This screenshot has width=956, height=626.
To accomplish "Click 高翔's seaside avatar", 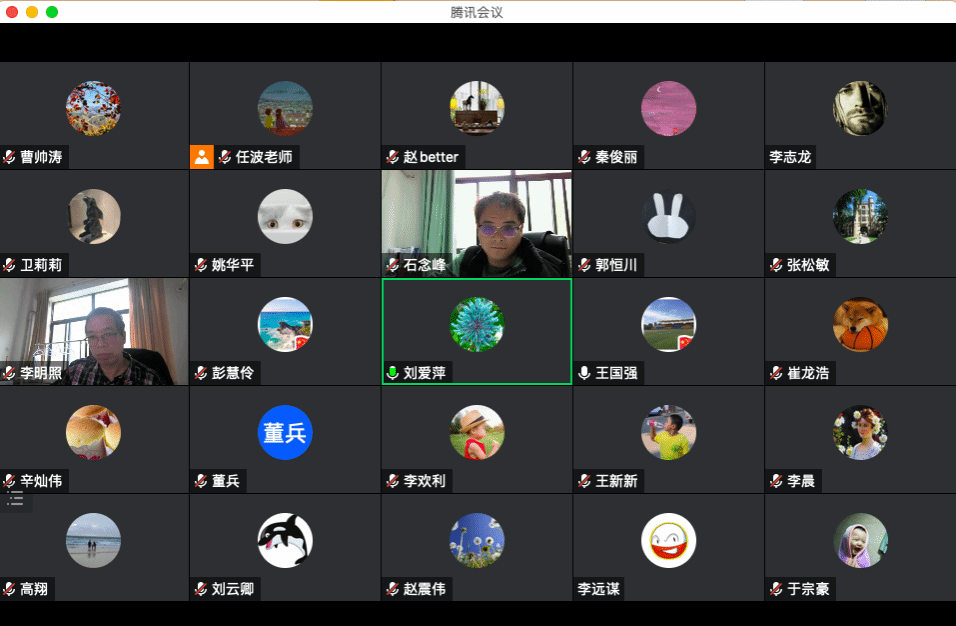I will coord(93,540).
